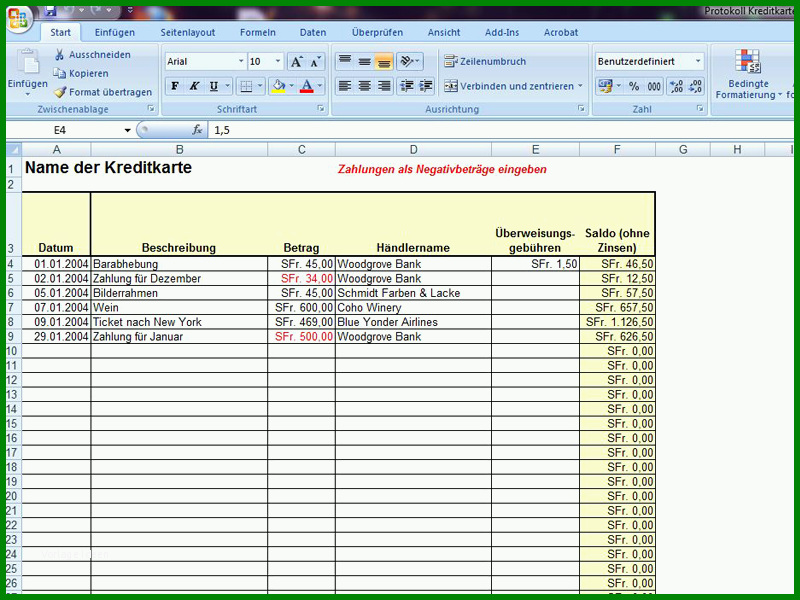Remove a decimal place
This screenshot has width=800, height=600.
coord(695,86)
